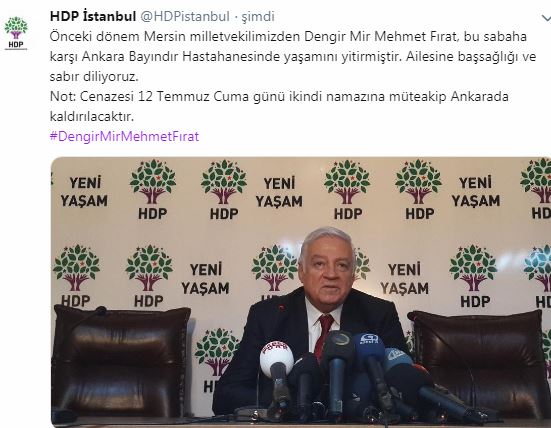Expand the tweet options chevron

click(x=546, y=18)
